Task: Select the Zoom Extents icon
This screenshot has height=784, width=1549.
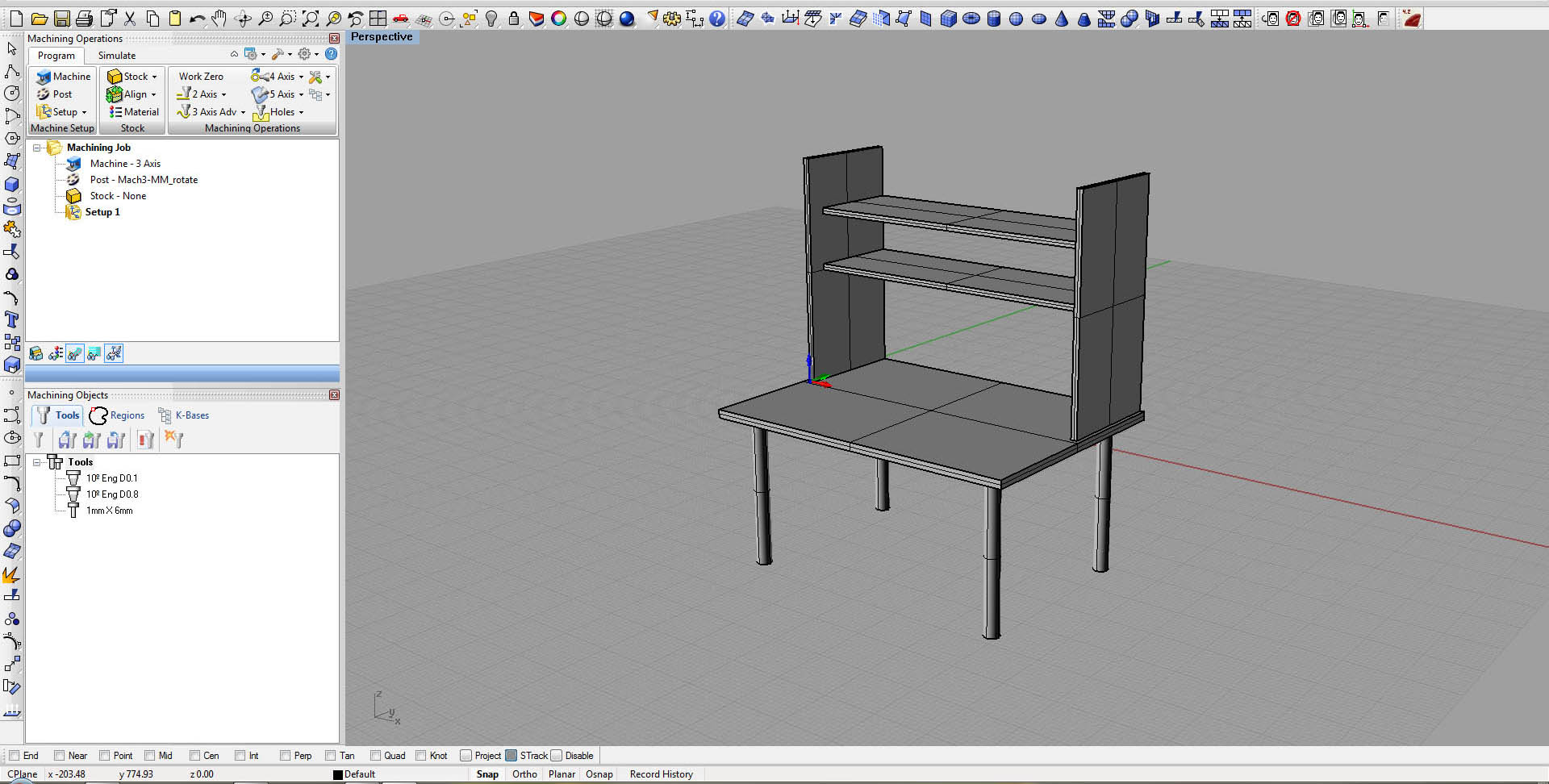Action: (310, 19)
